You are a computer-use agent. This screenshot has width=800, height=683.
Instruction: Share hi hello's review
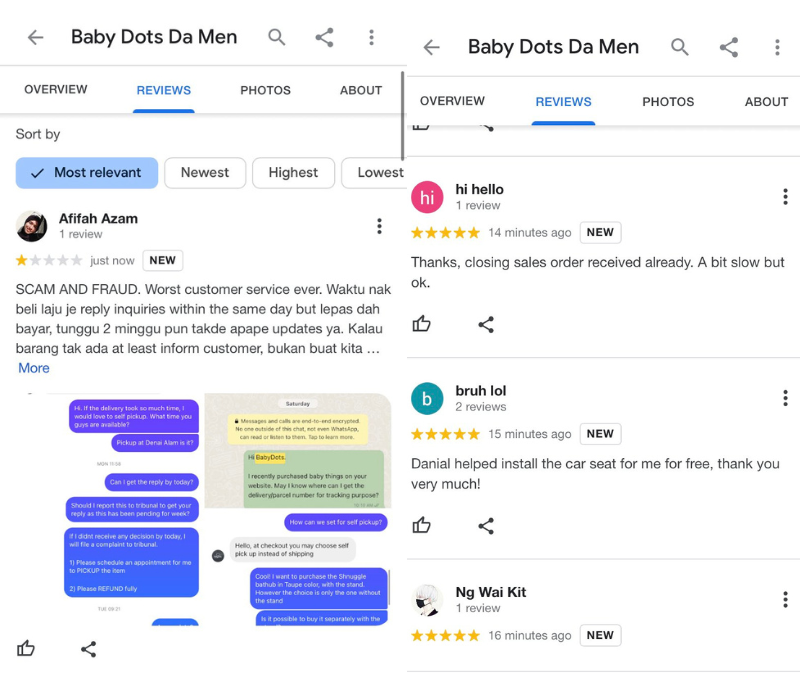coord(486,324)
